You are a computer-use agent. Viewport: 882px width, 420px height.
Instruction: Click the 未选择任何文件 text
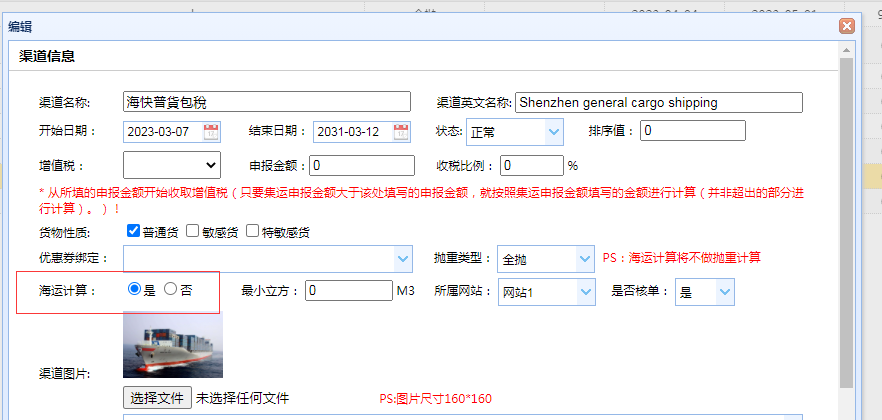pos(242,399)
